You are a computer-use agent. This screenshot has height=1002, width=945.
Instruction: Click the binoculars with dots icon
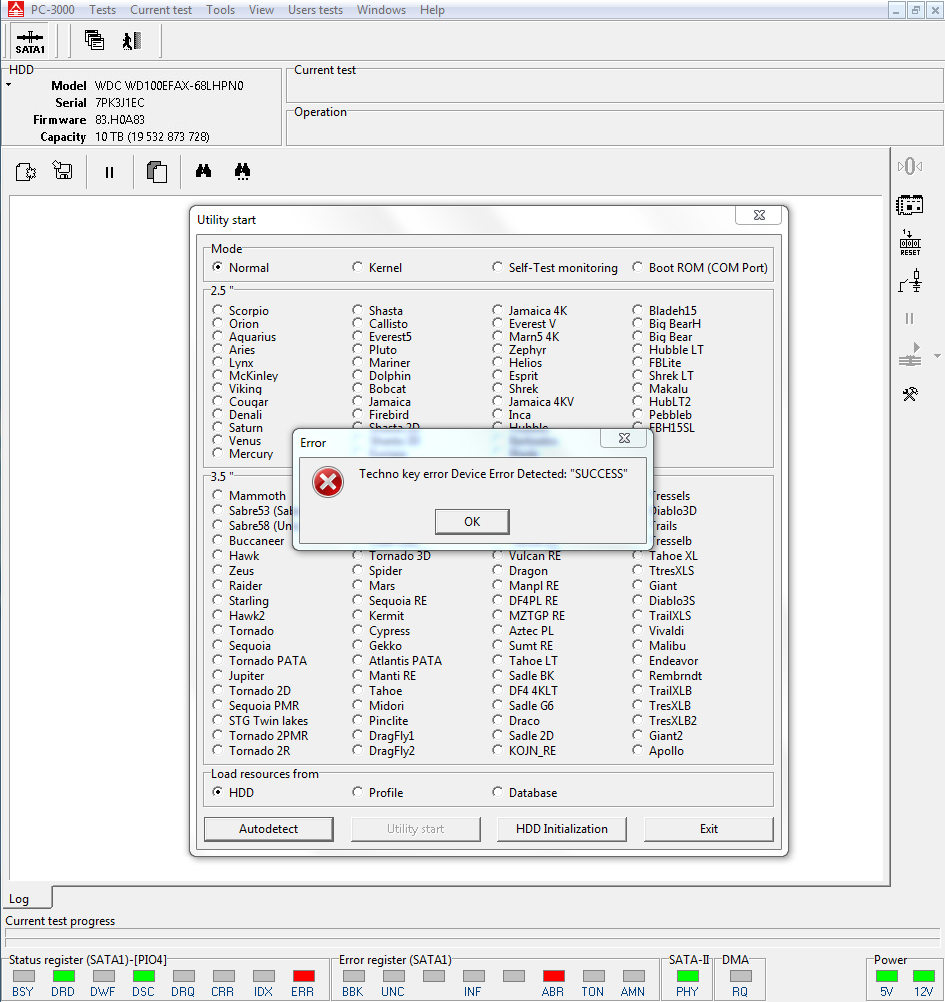tap(242, 171)
